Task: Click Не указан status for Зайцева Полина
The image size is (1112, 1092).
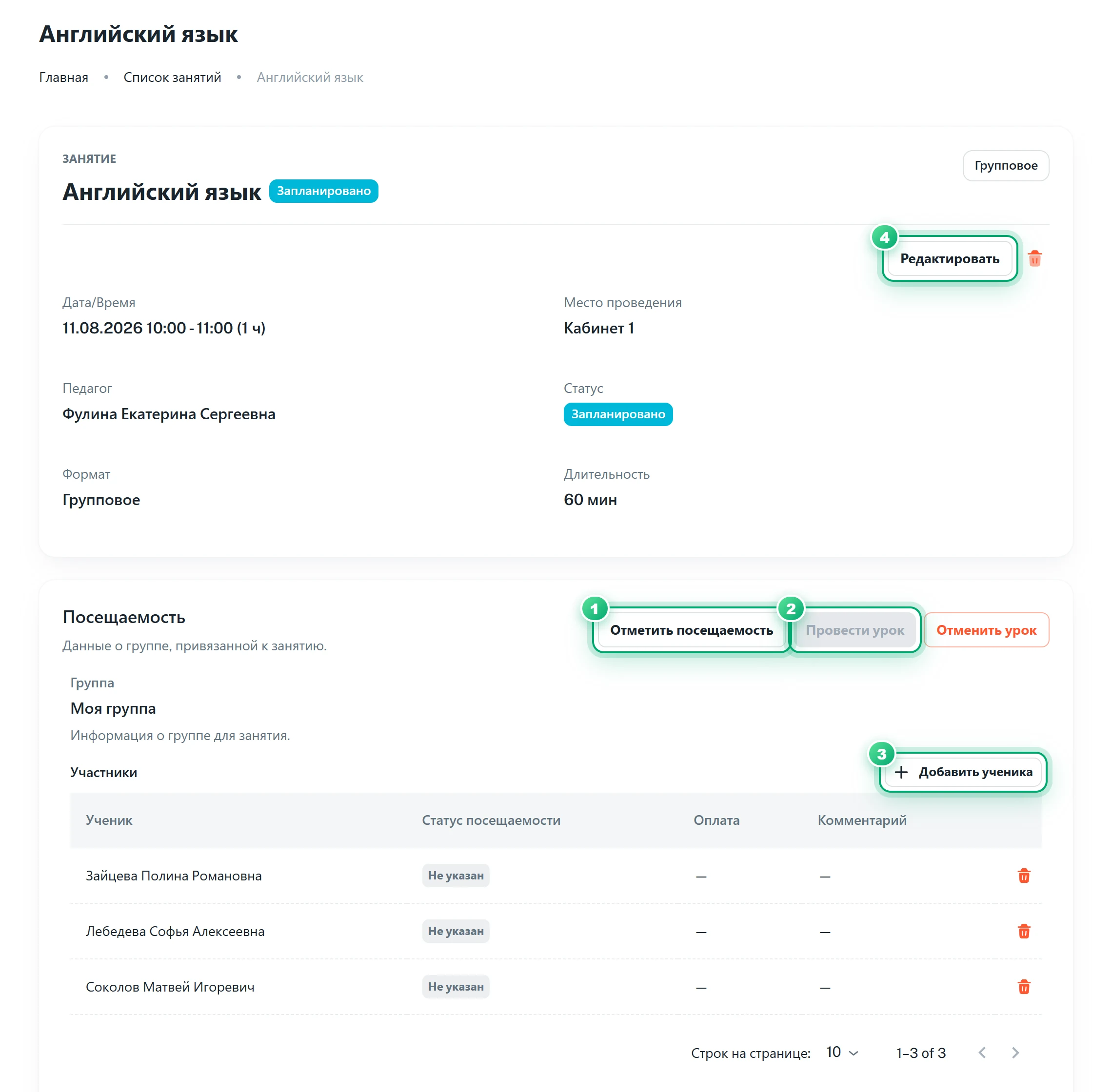Action: point(456,876)
